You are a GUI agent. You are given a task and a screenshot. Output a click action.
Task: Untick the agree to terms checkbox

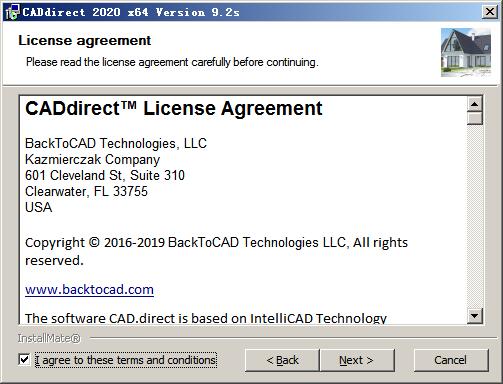[x=24, y=360]
